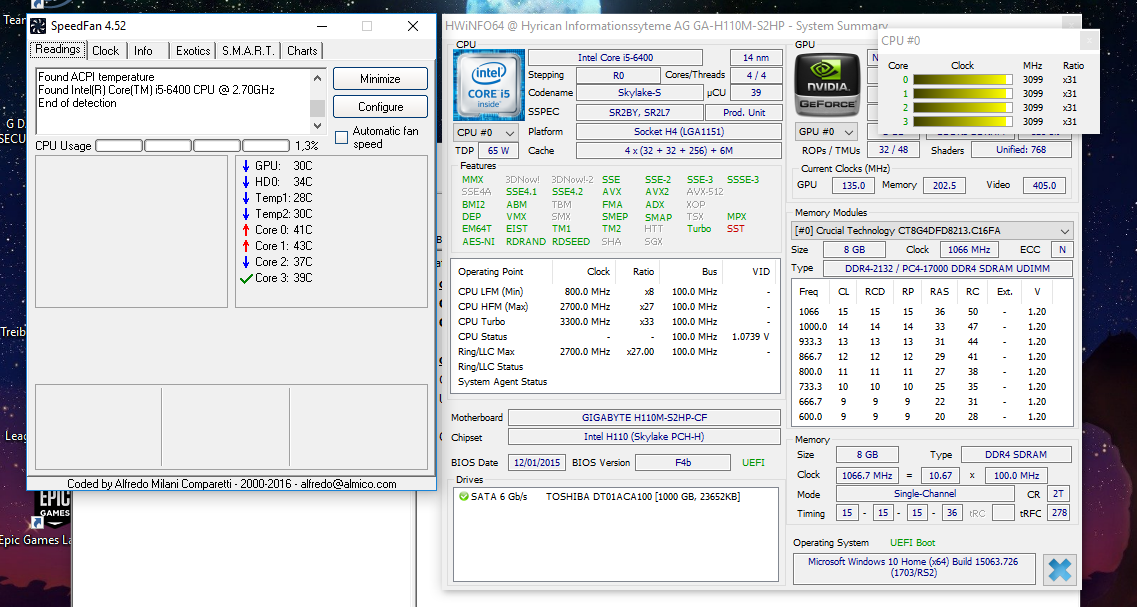Click the Core 2 clock bar in CPU #0 panel
This screenshot has width=1137, height=607.
[962, 107]
